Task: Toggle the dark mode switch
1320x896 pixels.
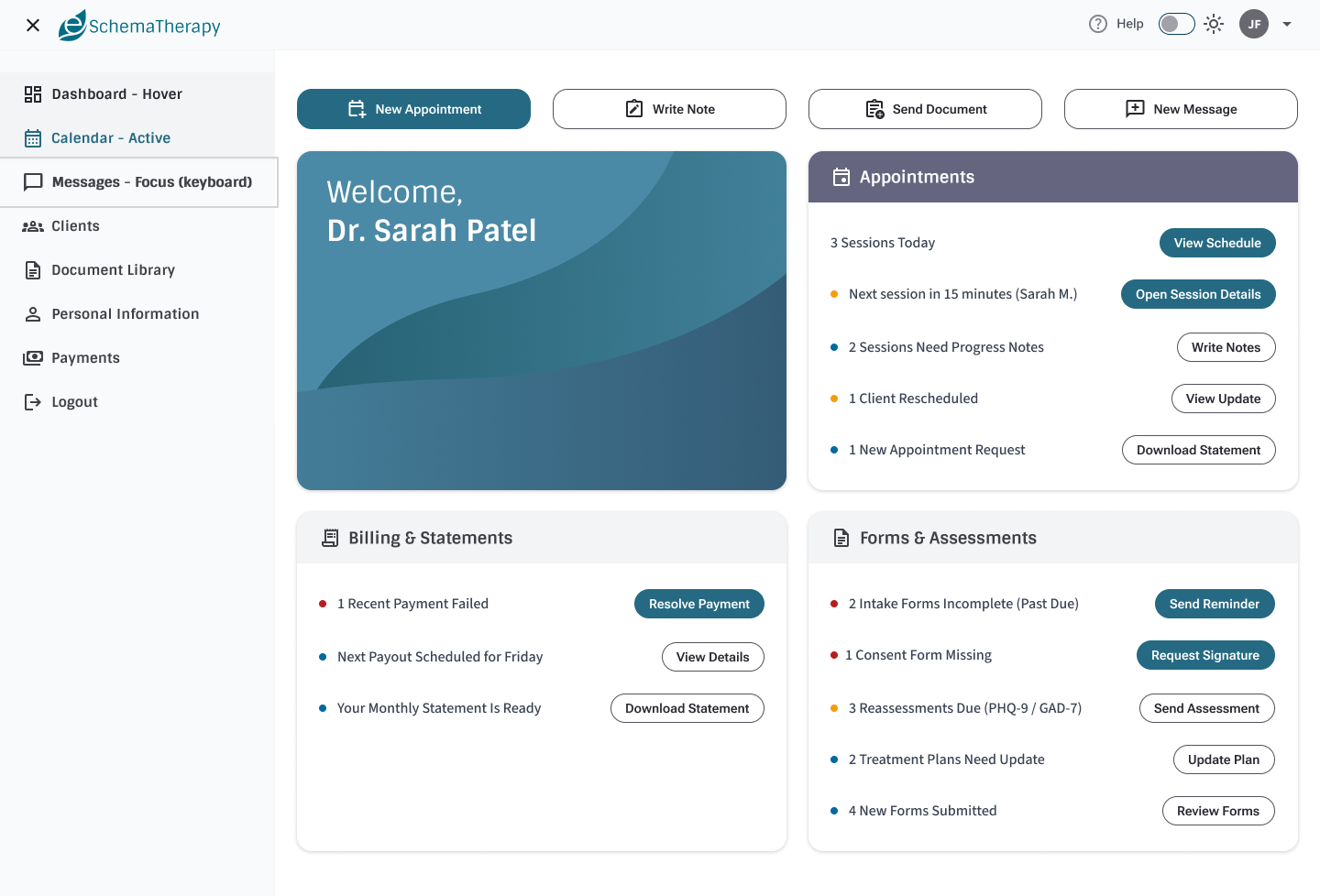Action: [1177, 24]
